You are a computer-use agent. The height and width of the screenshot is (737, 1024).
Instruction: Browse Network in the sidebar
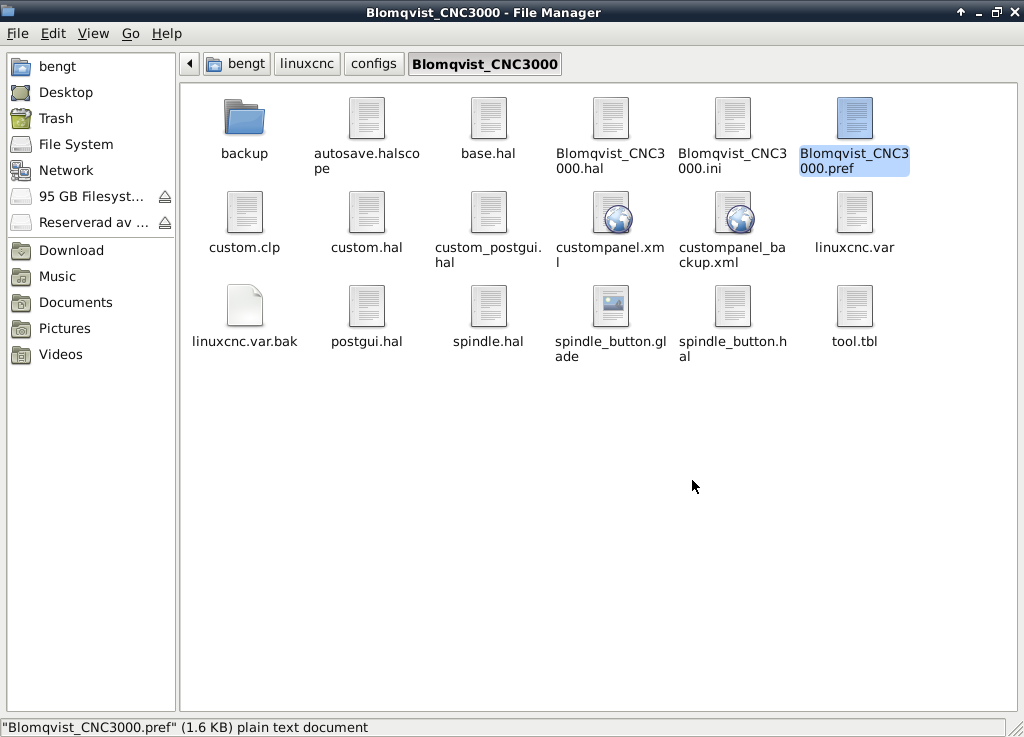[91, 170]
